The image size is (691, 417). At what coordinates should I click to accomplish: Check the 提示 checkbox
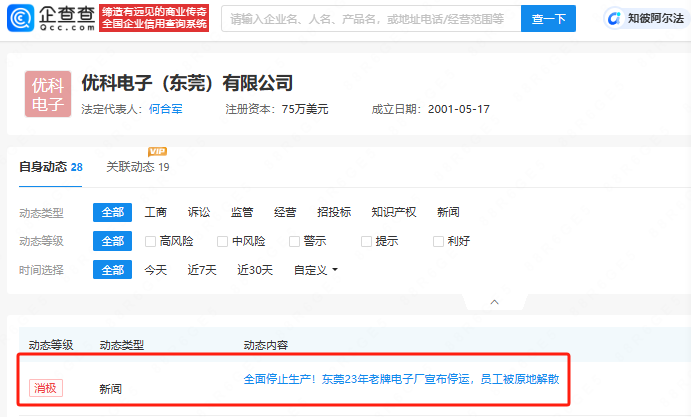coord(366,241)
